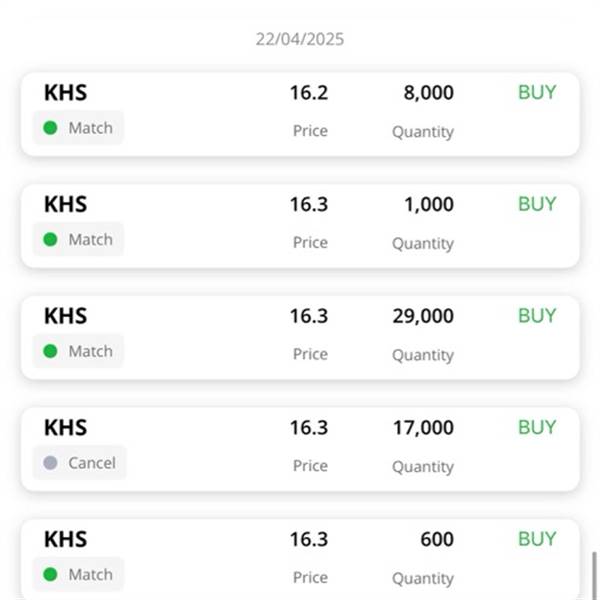
Task: Tap the BUY label on the 17,000 order
Action: (537, 427)
